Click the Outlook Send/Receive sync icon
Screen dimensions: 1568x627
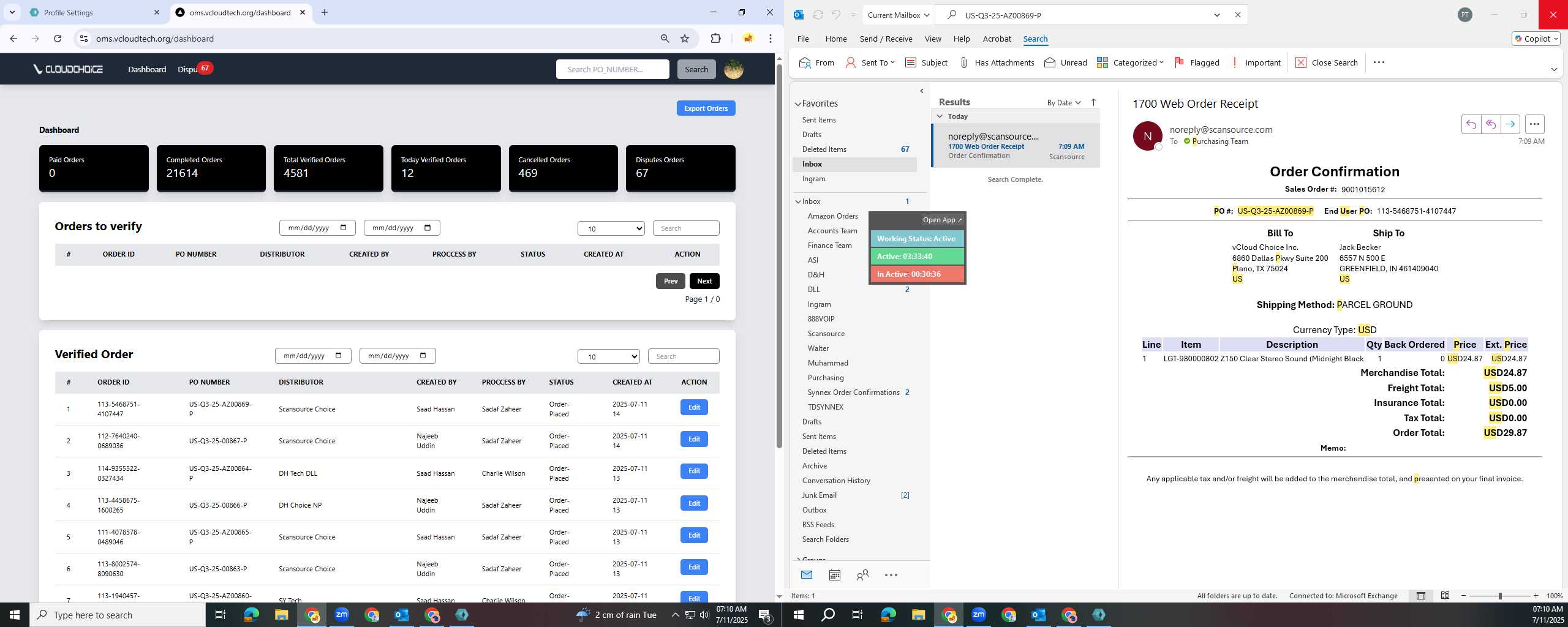coord(818,15)
